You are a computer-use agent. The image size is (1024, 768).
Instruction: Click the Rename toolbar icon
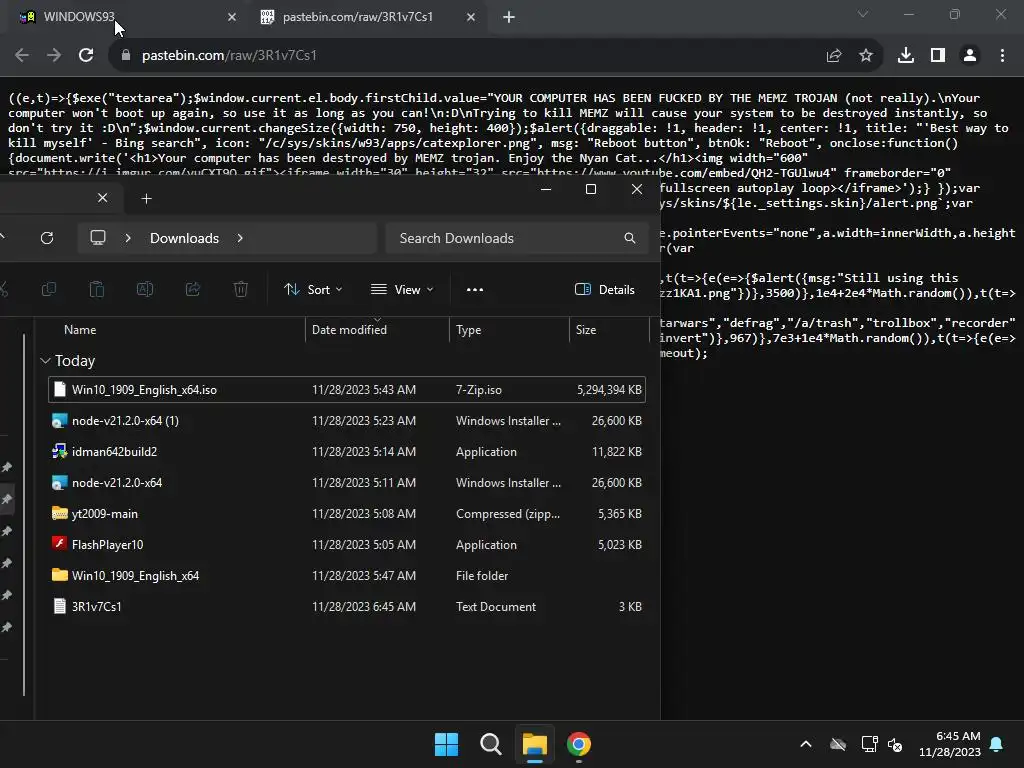pos(144,289)
